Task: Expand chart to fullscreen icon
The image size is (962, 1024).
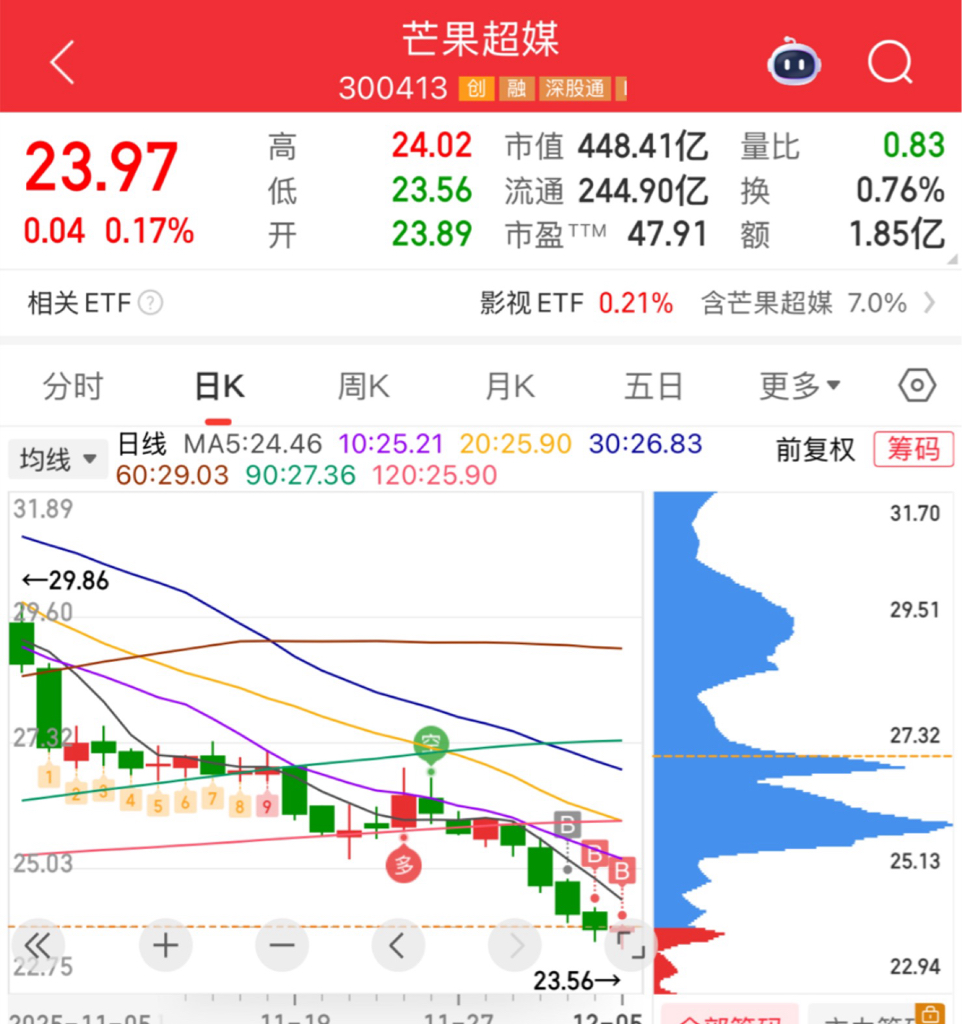Action: click(x=630, y=945)
